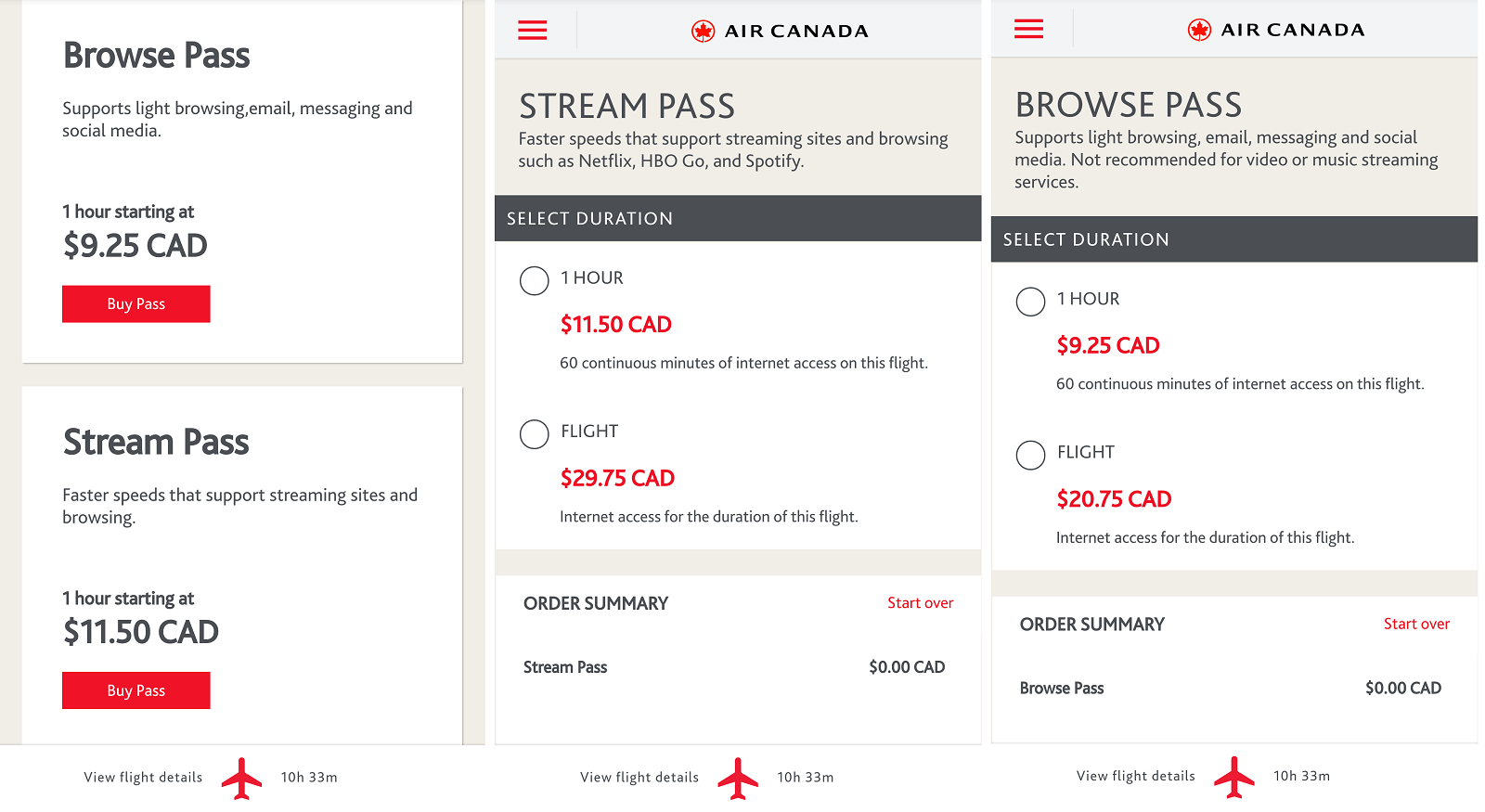Select FLIGHT option for $29.75 CAD
The image size is (1485, 812).
click(535, 433)
